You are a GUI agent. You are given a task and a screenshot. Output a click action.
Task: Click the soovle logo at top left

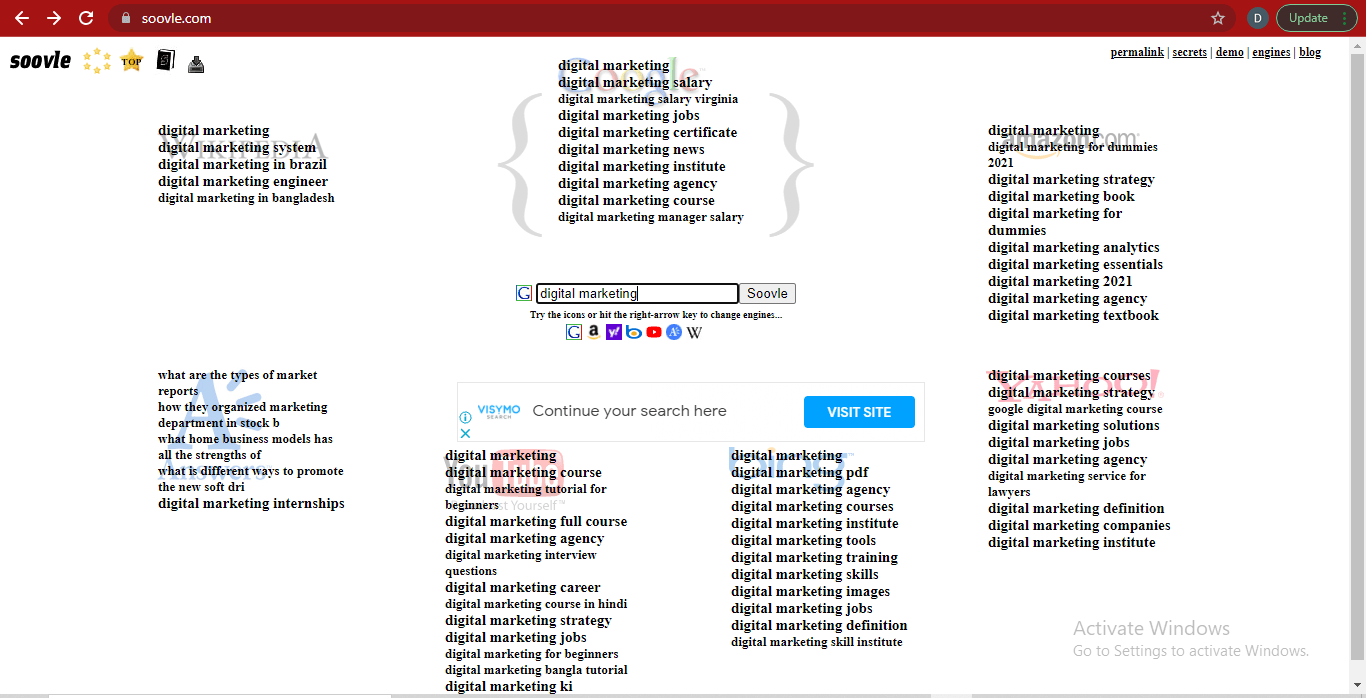(x=41, y=61)
